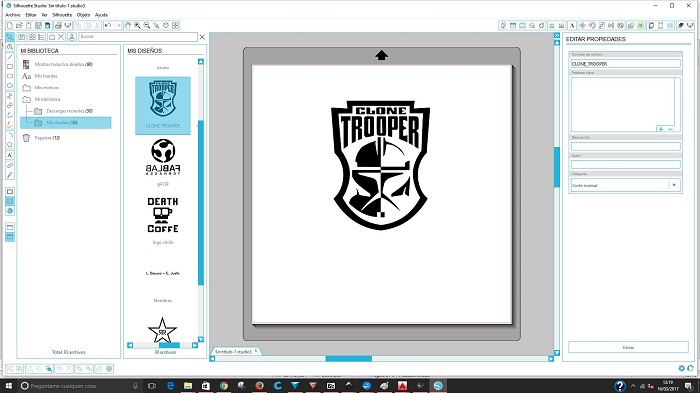Show the Design page view in the left toolbar
This screenshot has width=700, height=393.
pos(10,192)
